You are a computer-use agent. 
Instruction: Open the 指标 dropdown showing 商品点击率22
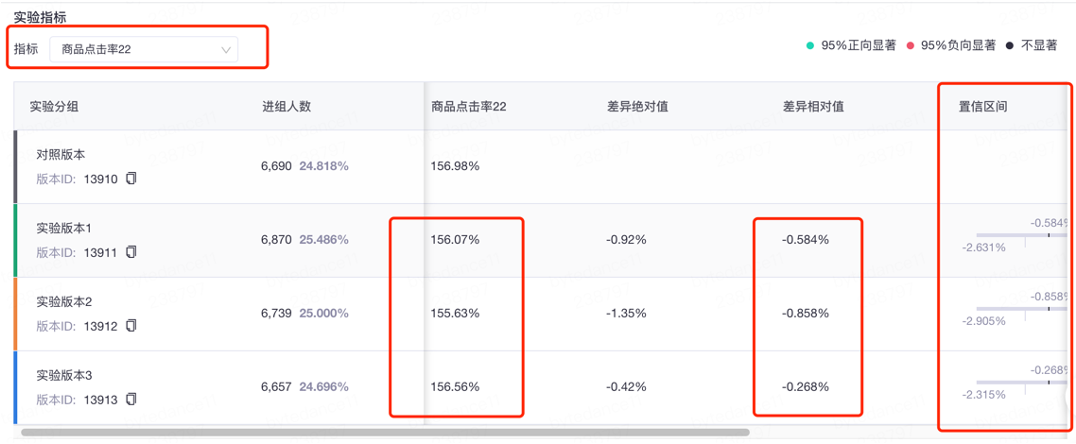[x=143, y=49]
